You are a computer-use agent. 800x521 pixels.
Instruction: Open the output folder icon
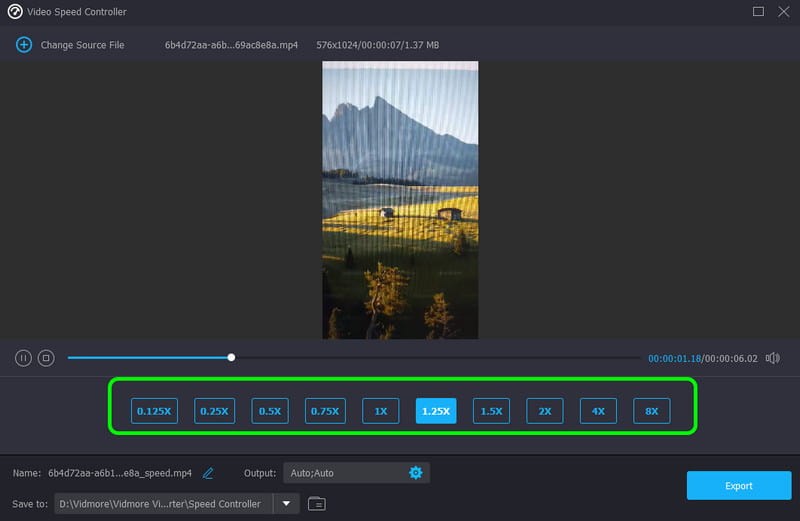(316, 504)
